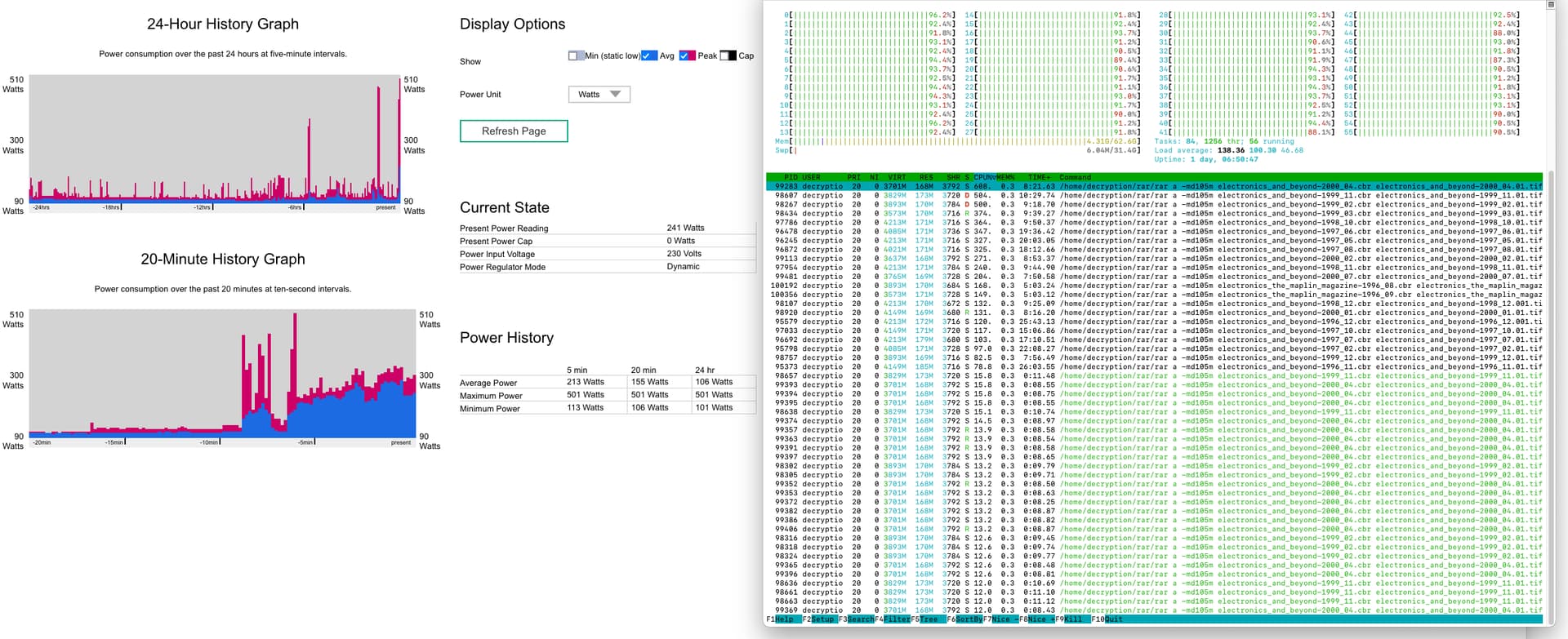Sort by the USER column header
The image size is (1568, 639).
(811, 177)
